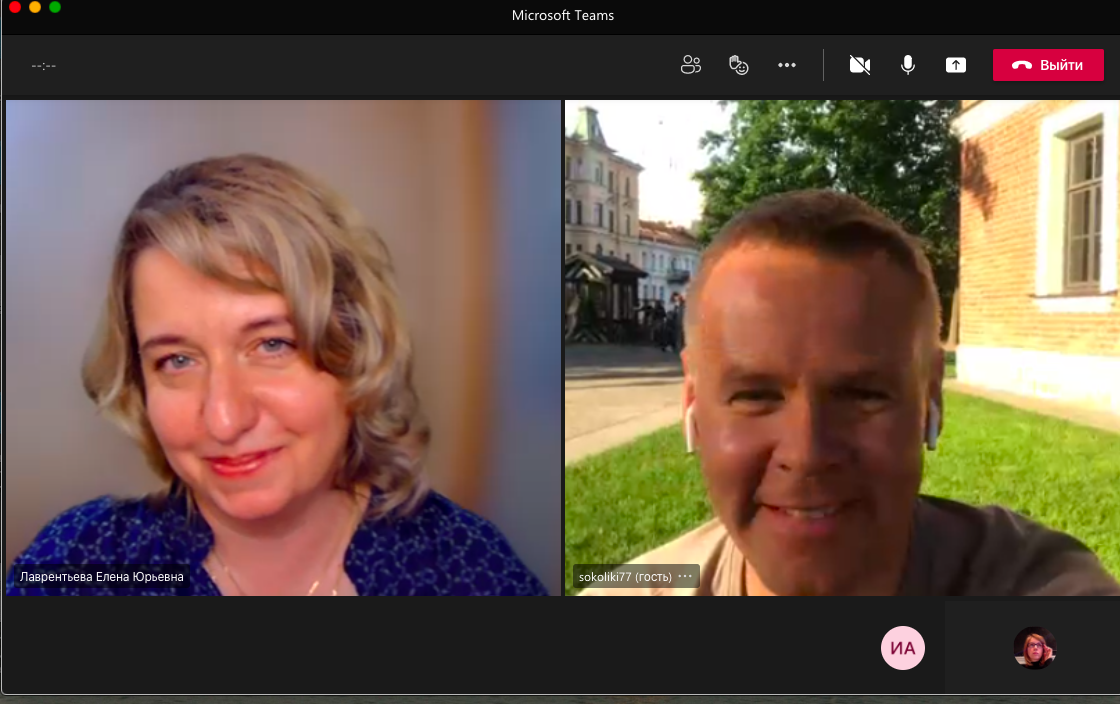Viewport: 1120px width, 704px height.
Task: Close the Teams window with the red button
Action: point(15,7)
